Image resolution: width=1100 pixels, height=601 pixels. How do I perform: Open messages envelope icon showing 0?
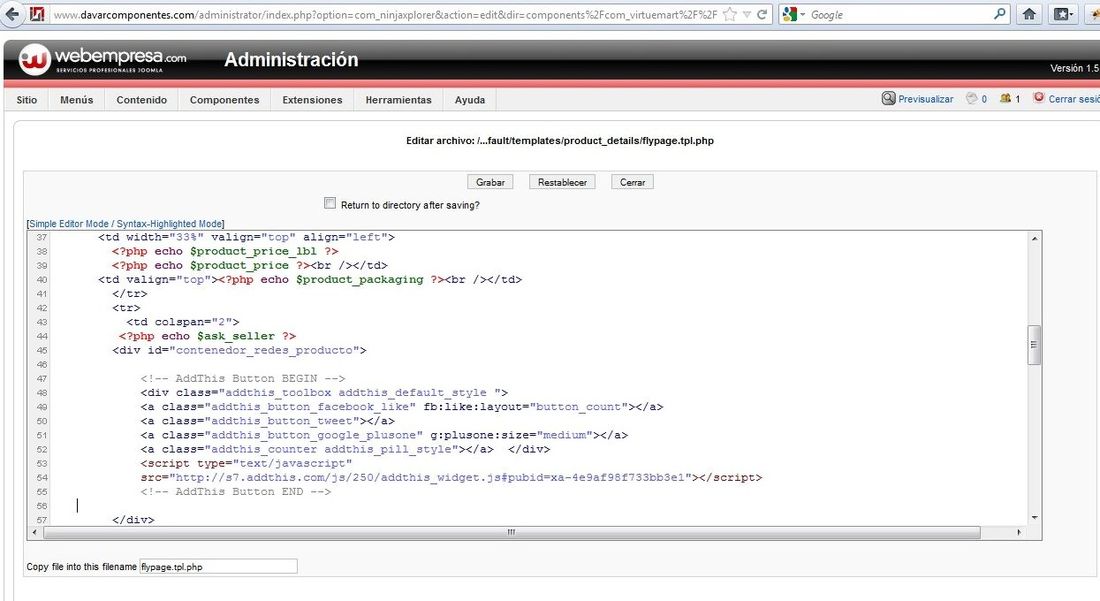coord(972,99)
